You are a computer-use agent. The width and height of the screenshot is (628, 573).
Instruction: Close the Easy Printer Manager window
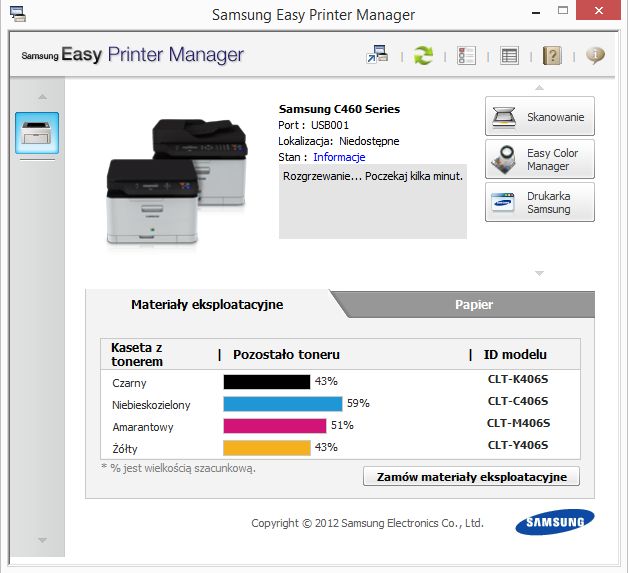tap(599, 10)
